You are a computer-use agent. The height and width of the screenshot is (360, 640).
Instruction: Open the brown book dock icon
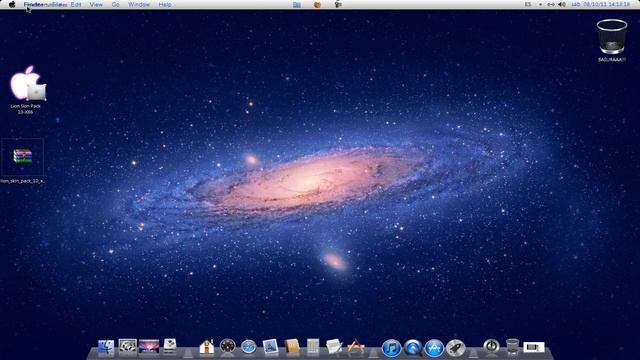pyautogui.click(x=292, y=347)
